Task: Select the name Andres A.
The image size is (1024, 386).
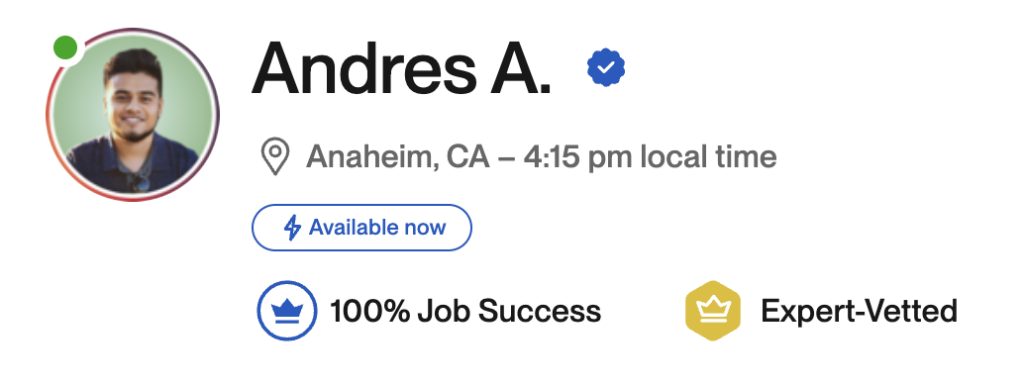Action: pos(402,69)
